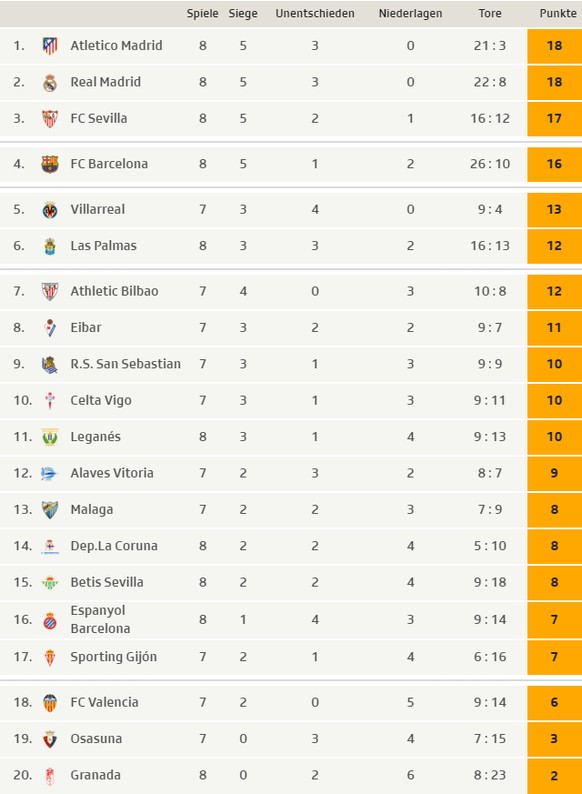Screen dimensions: 582x794
Task: Open the FC Sevilla team name
Action: [x=99, y=118]
